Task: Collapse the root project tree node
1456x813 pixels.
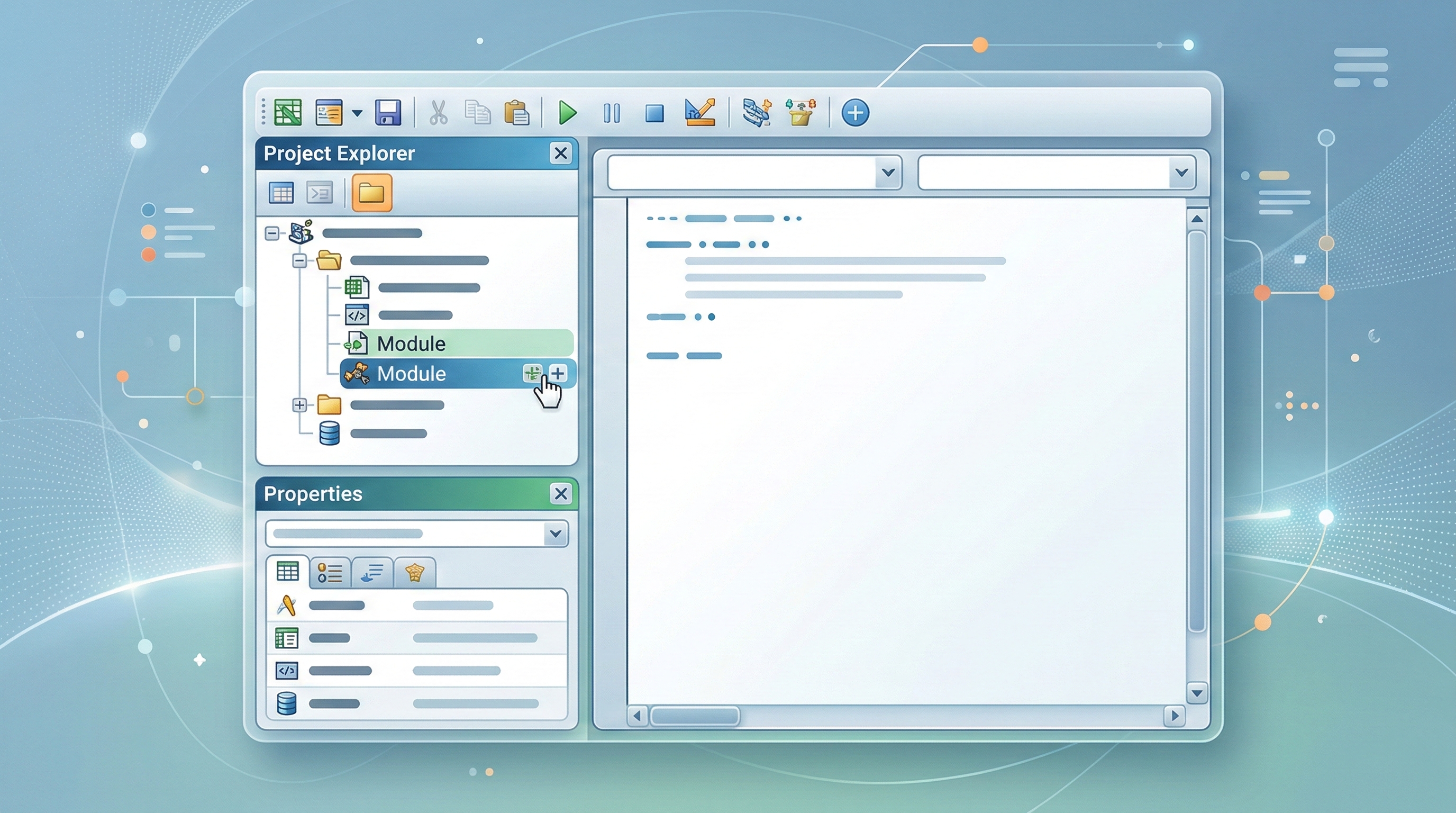Action: [272, 233]
